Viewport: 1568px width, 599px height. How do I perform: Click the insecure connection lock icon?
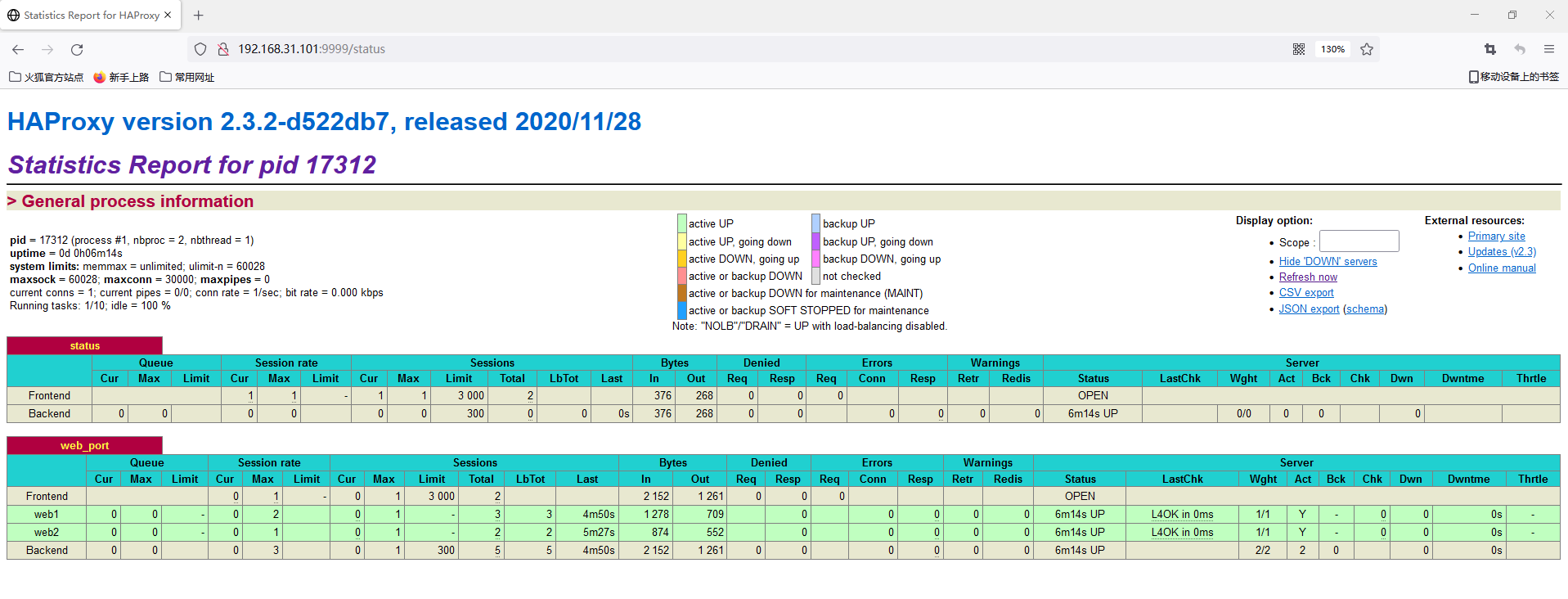point(222,49)
